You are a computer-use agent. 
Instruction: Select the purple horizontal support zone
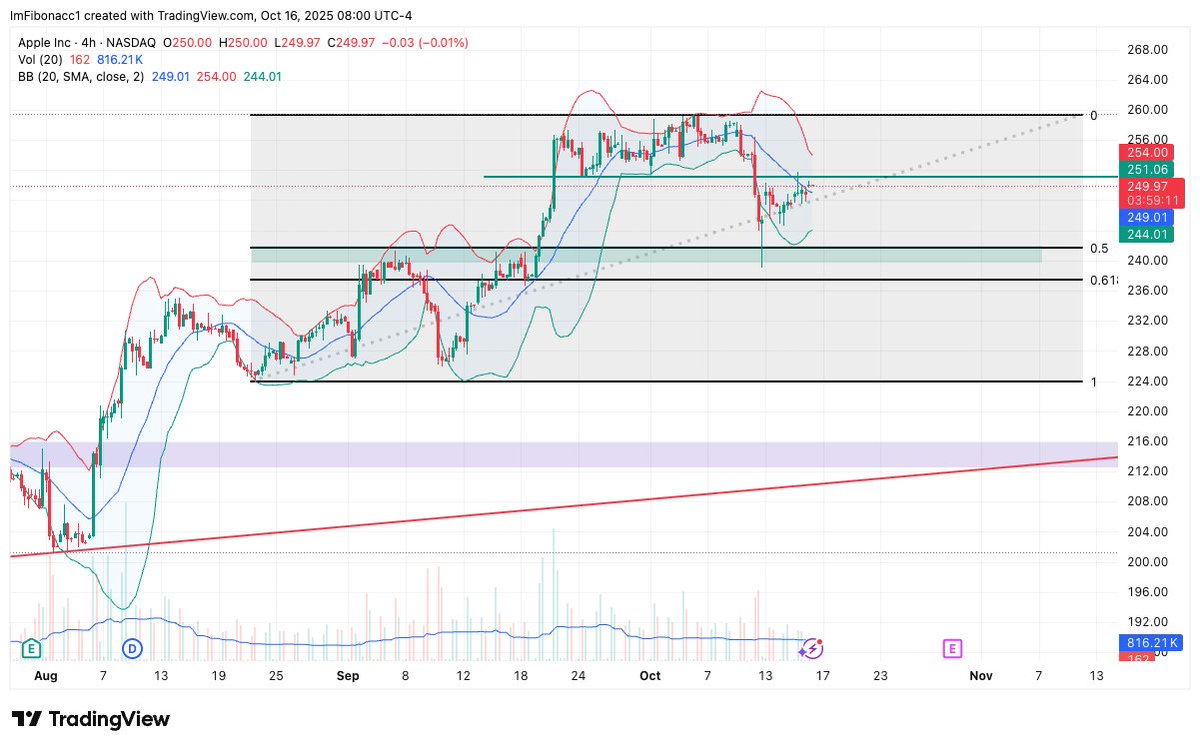[563, 455]
